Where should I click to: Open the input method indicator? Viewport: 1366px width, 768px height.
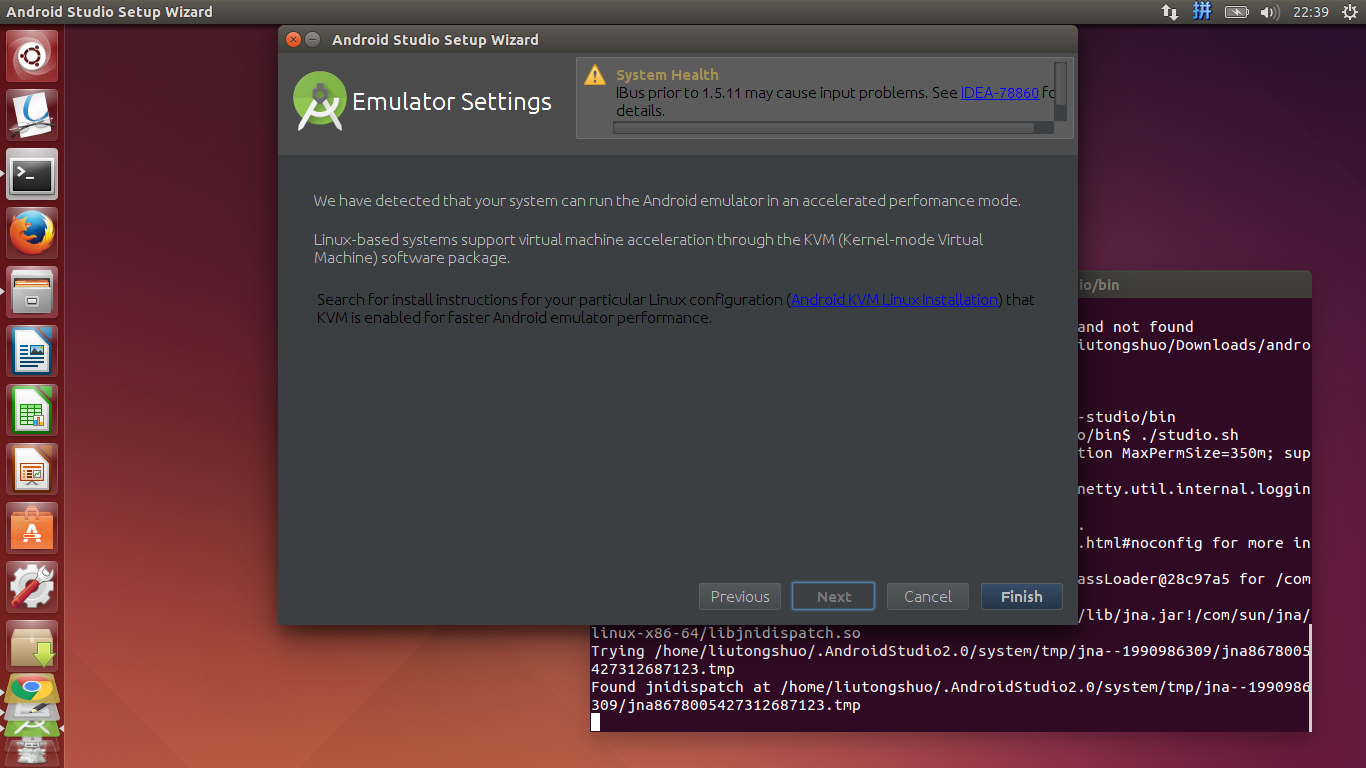click(1203, 12)
